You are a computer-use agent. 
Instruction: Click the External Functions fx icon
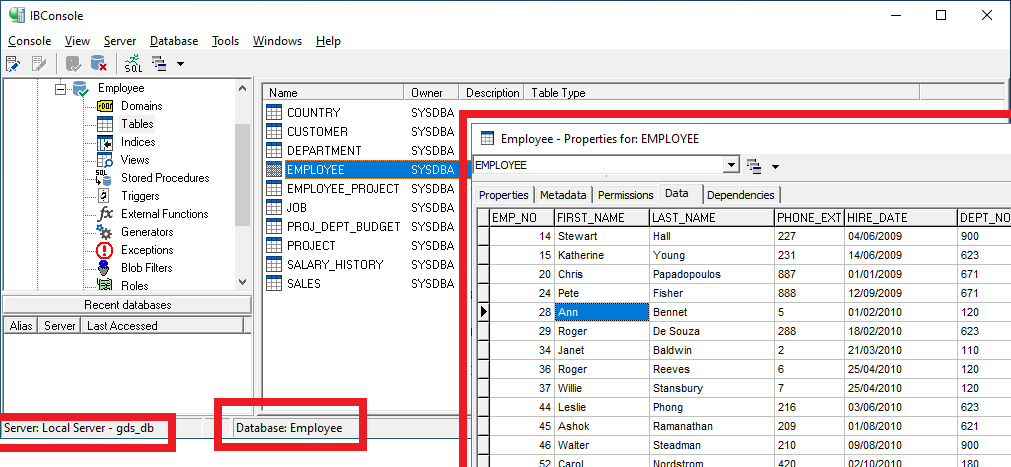pyautogui.click(x=104, y=214)
